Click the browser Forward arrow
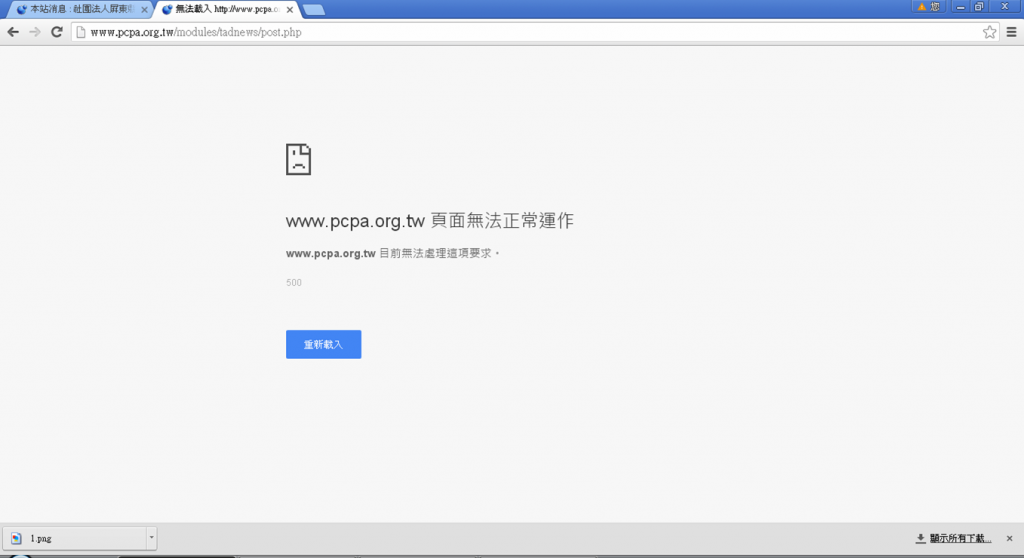The image size is (1024, 558). tap(35, 32)
